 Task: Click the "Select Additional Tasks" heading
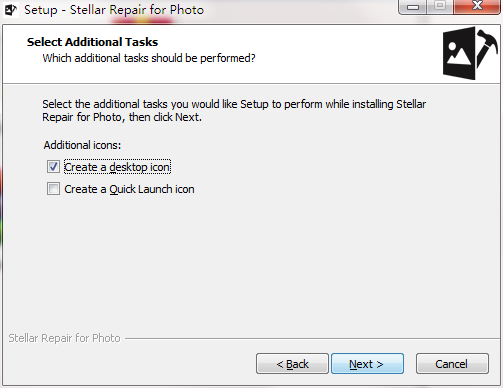(92, 42)
